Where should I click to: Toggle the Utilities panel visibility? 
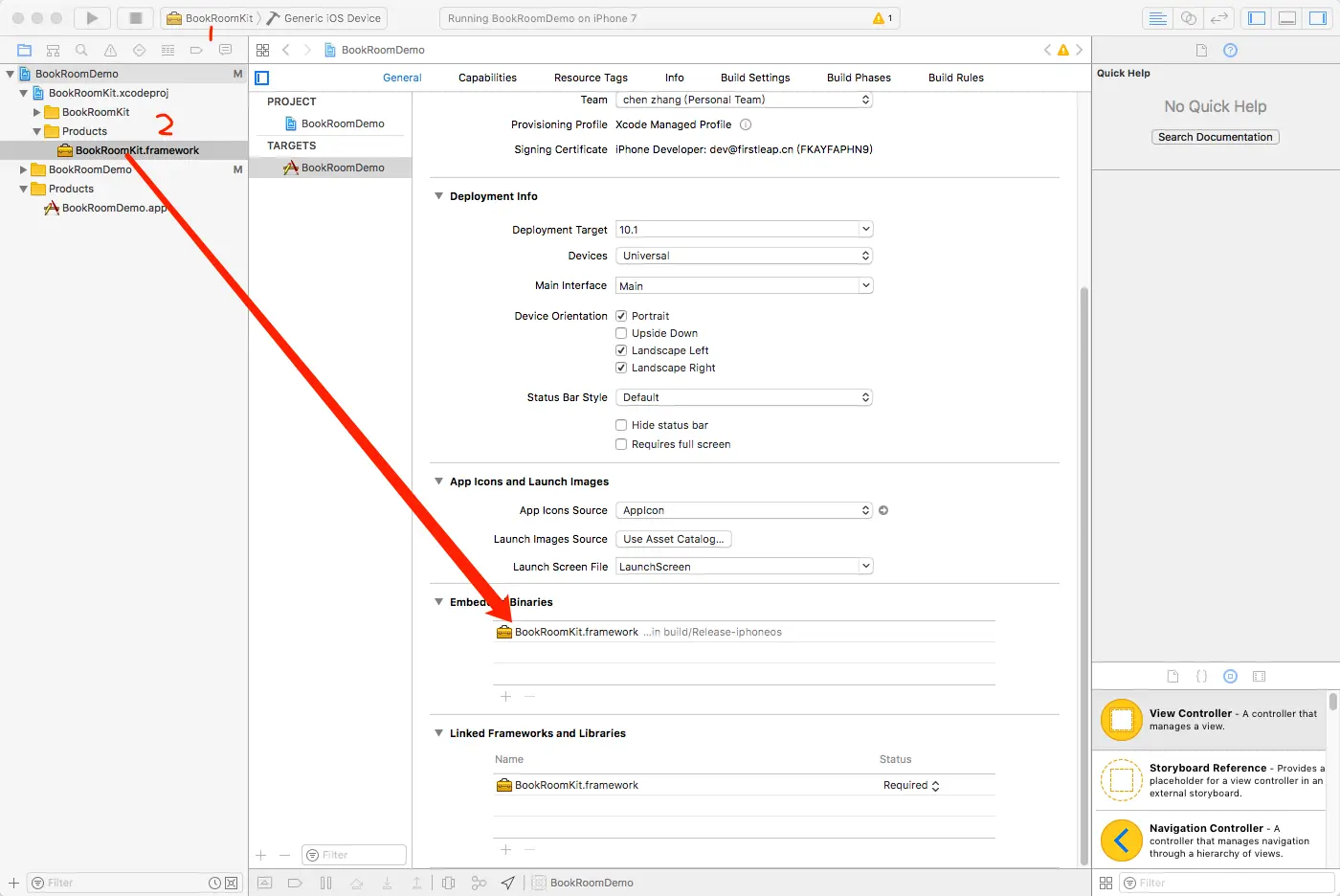1319,18
